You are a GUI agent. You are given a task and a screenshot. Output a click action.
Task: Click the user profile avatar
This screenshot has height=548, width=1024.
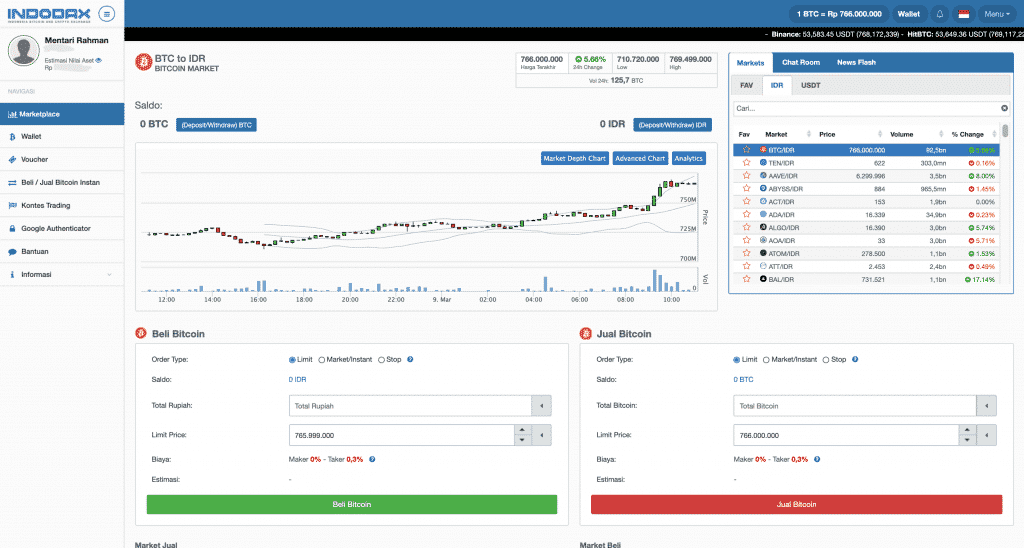(23, 51)
